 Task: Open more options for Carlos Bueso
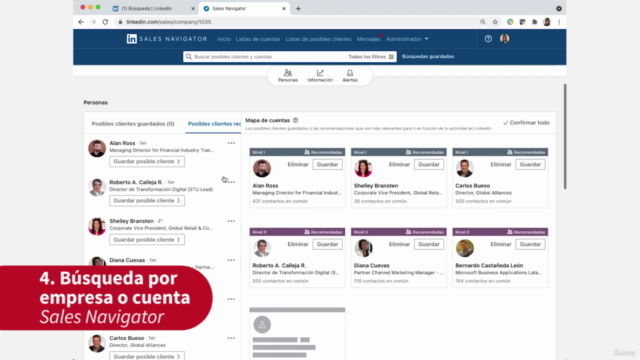pyautogui.click(x=231, y=338)
